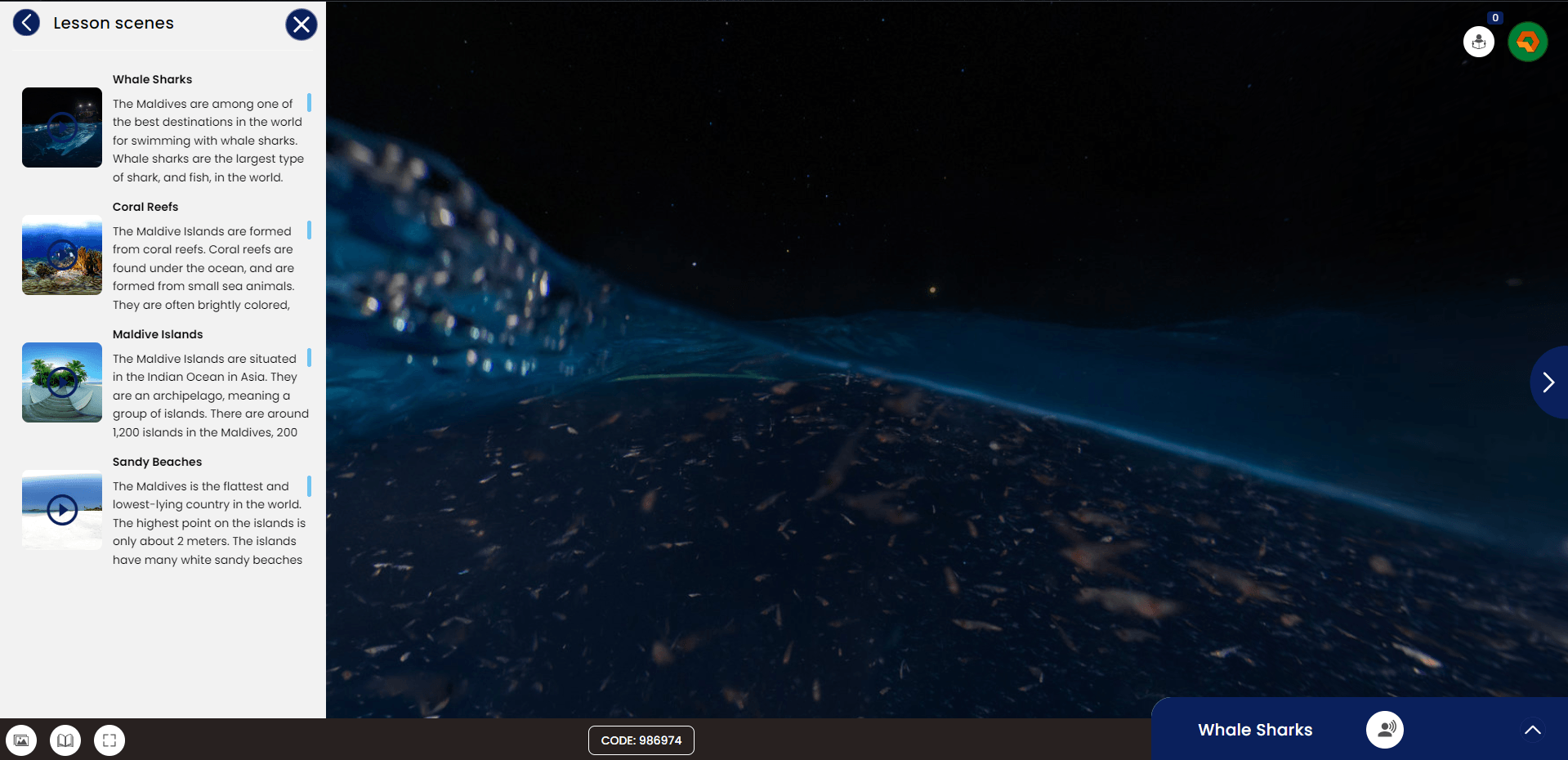This screenshot has height=760, width=1568.
Task: Select the Coral Reefs scene title
Action: coord(145,207)
